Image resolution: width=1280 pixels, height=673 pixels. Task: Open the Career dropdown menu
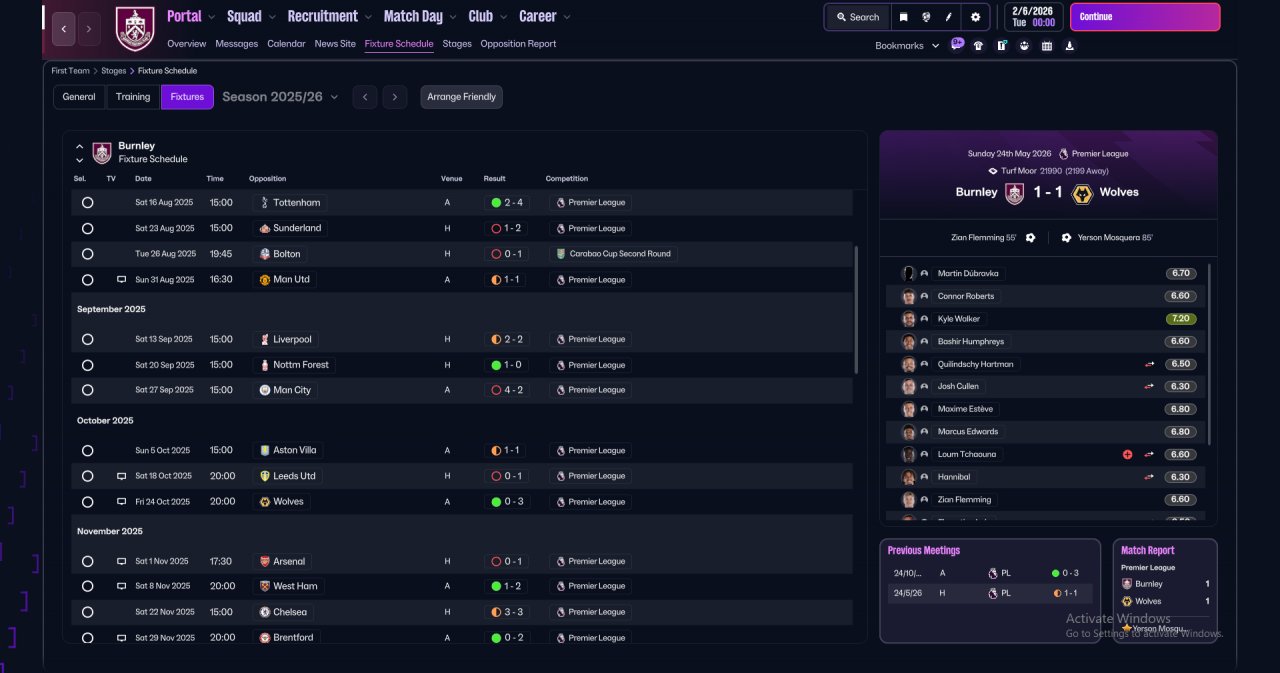(545, 16)
